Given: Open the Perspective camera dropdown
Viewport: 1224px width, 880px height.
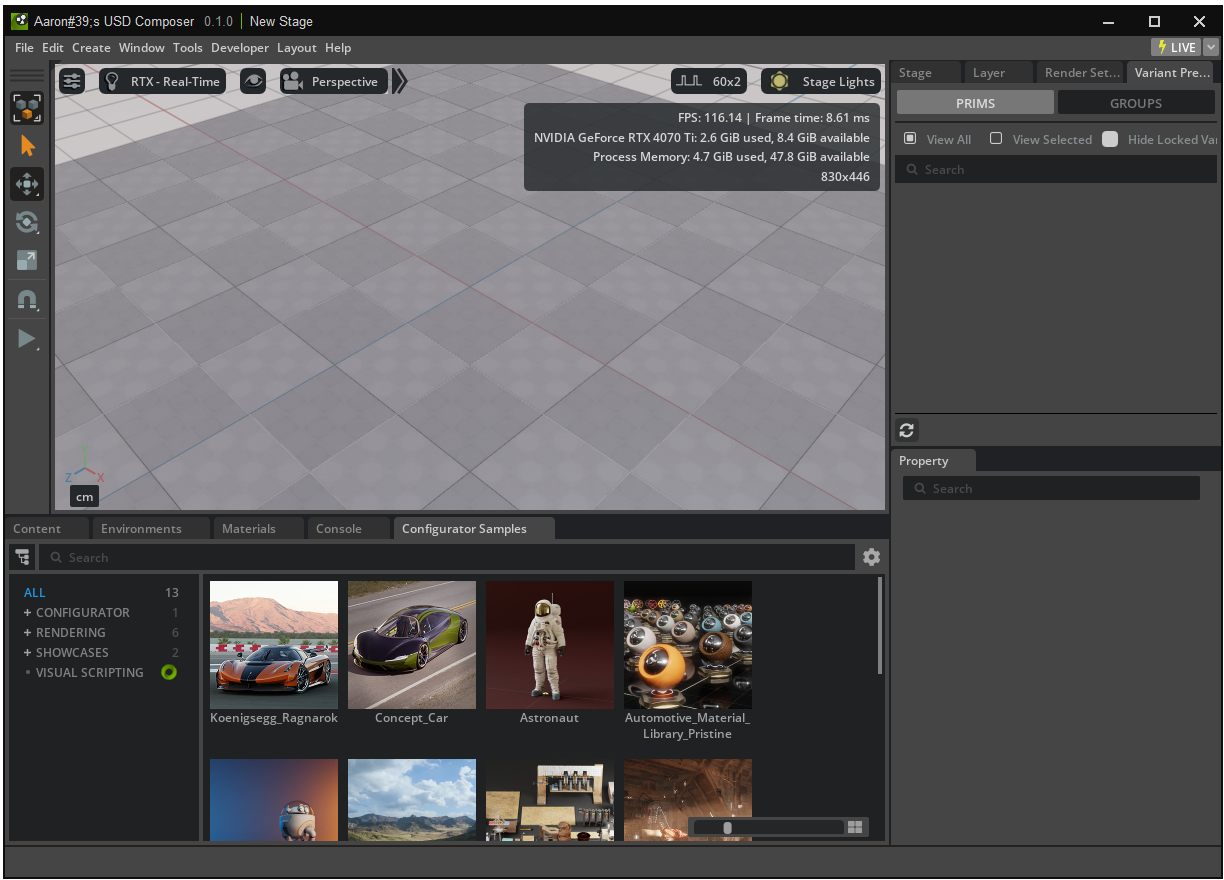Looking at the screenshot, I should click(x=334, y=81).
